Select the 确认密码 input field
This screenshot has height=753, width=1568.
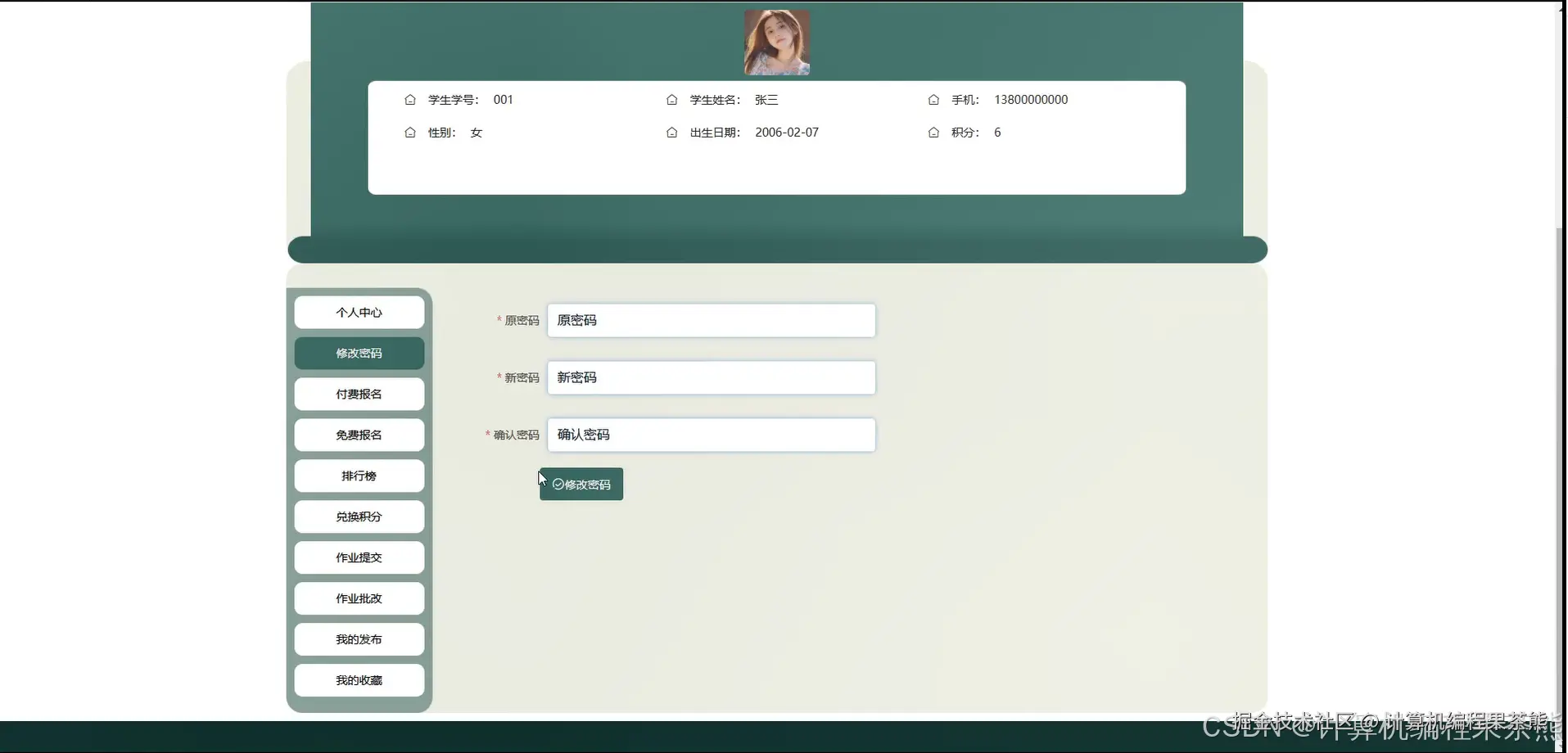[x=712, y=435]
